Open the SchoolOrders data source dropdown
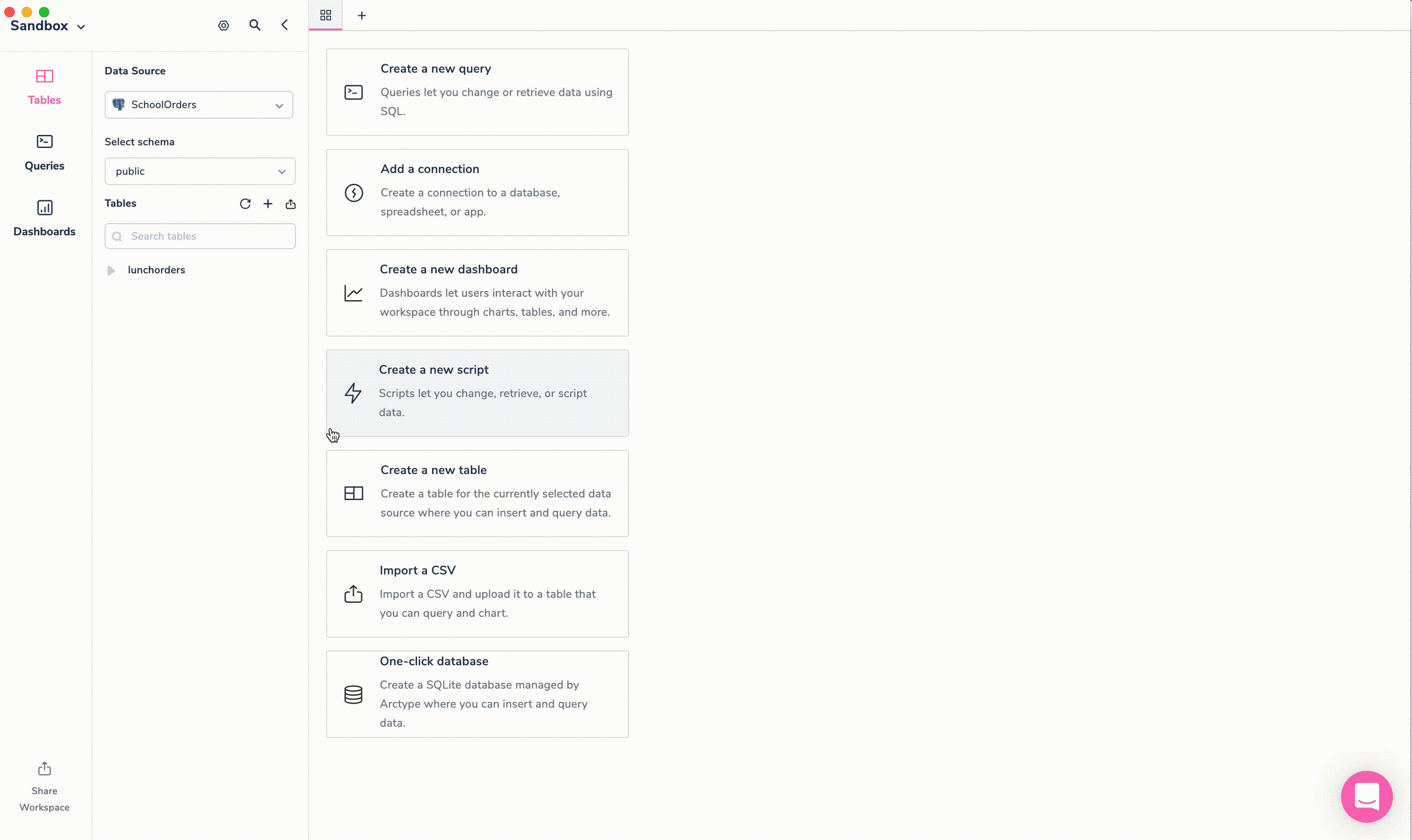The width and height of the screenshot is (1412, 840). (x=199, y=105)
